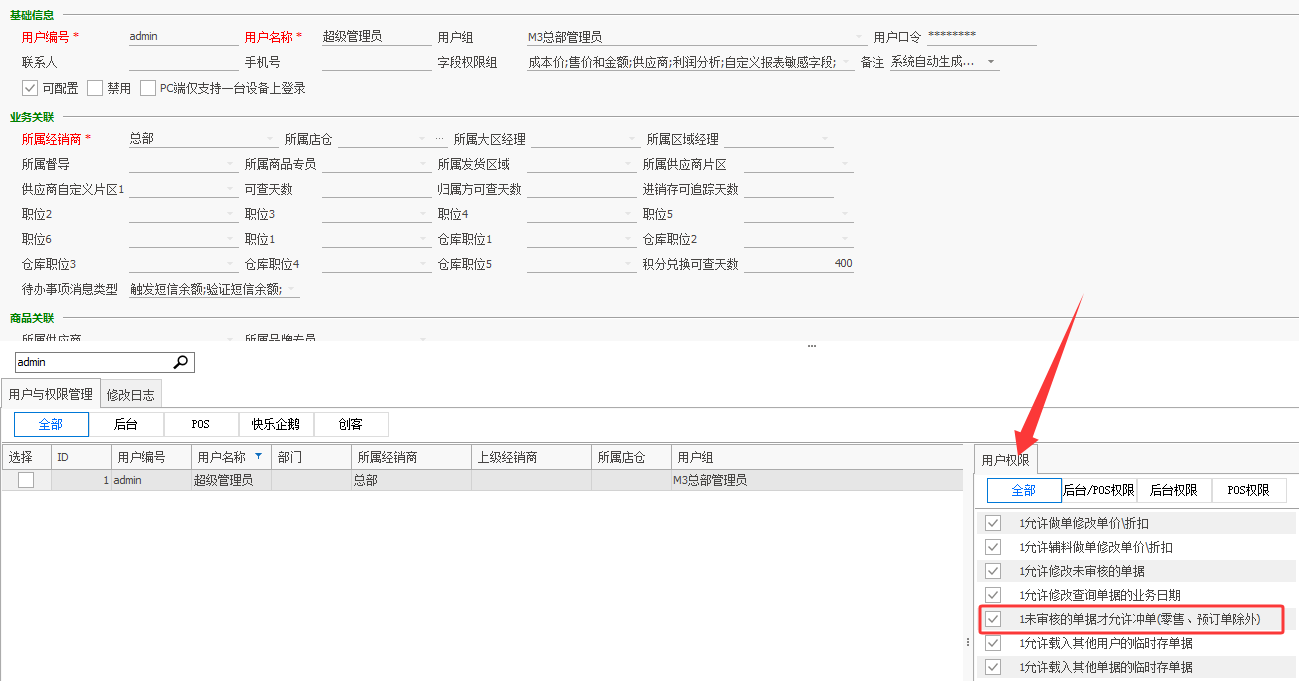Click the 联系人 input field

(x=183, y=62)
